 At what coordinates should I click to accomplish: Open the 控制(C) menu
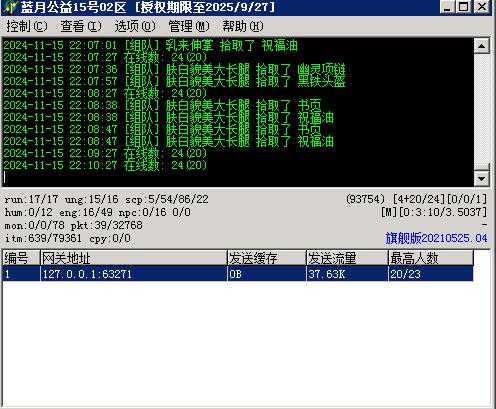[x=27, y=26]
